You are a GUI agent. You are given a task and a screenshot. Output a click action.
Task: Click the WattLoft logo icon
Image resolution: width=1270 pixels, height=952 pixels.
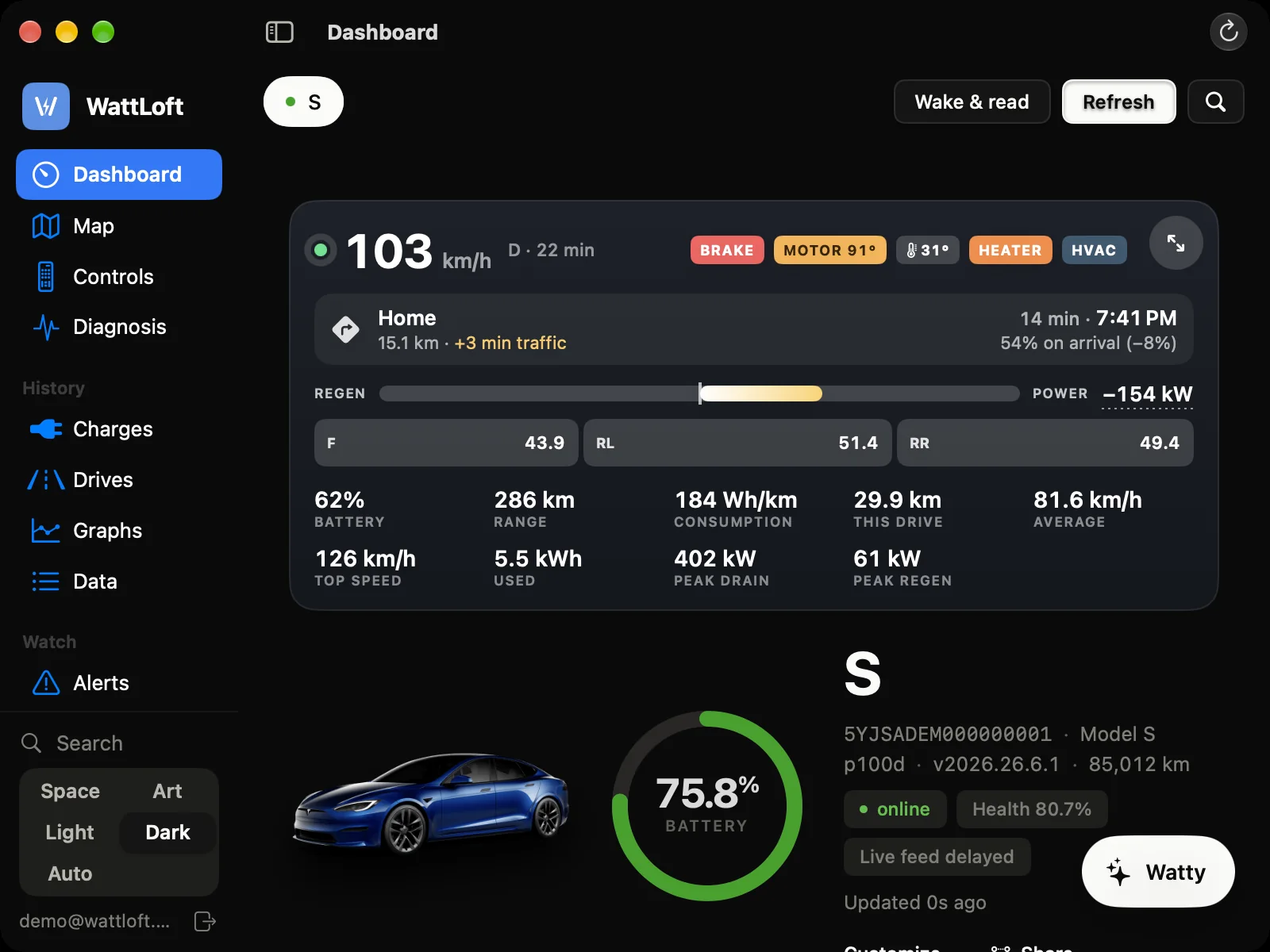46,106
